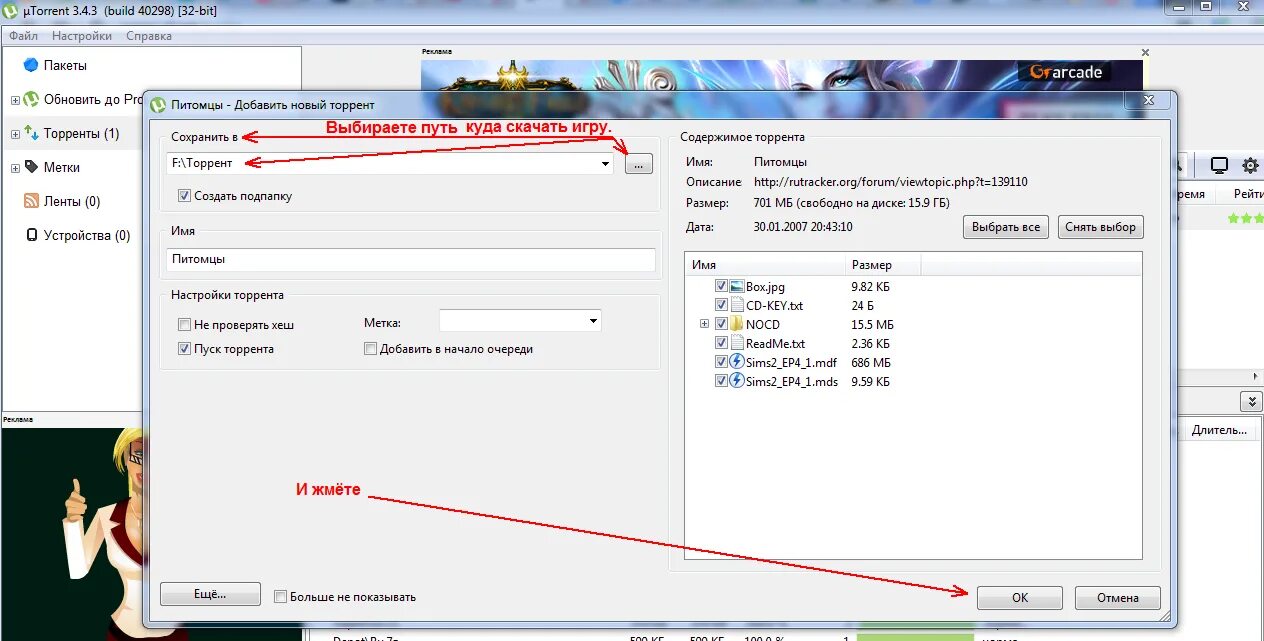
Task: Expand the Торренты (1) sidebar node
Action: pos(15,134)
